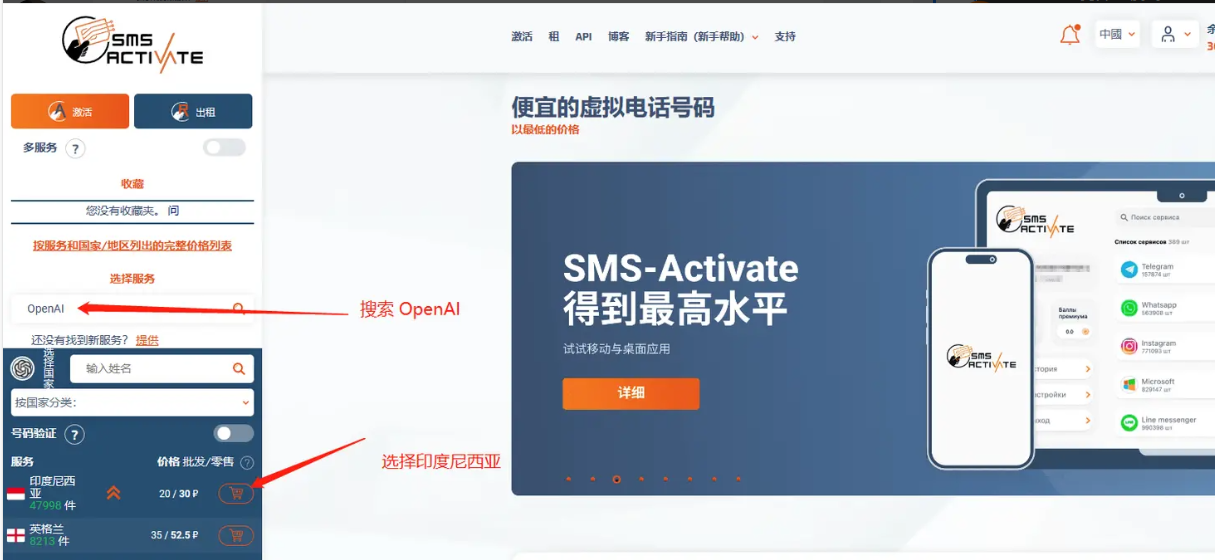Click the help icon next to 多服务
The width and height of the screenshot is (1215, 560).
tap(75, 149)
